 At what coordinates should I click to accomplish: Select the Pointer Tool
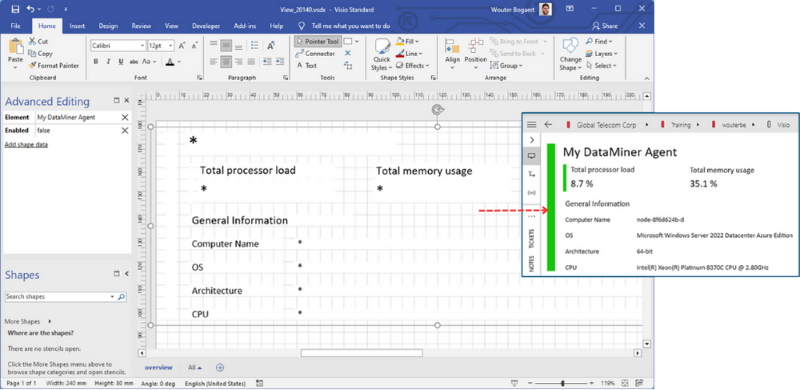pyautogui.click(x=317, y=41)
